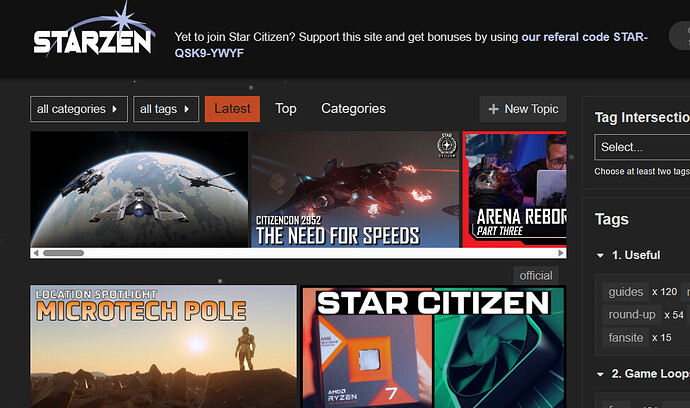Select the fansite tag
The height and width of the screenshot is (408, 690).
[625, 338]
